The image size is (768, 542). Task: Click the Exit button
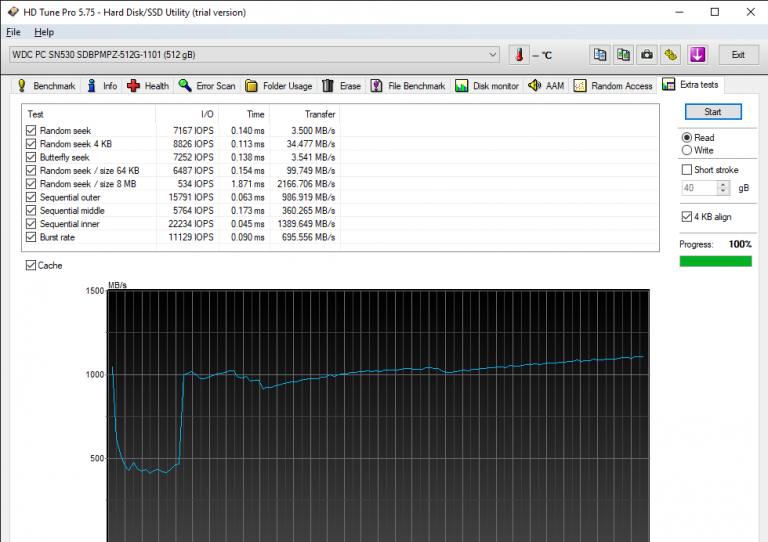click(738, 55)
